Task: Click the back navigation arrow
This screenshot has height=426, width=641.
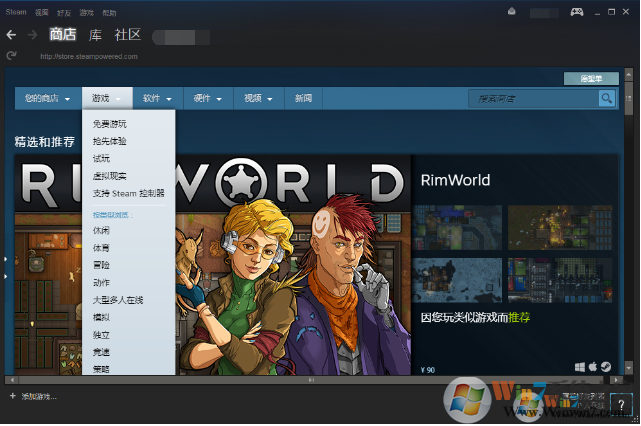Action: pos(11,35)
